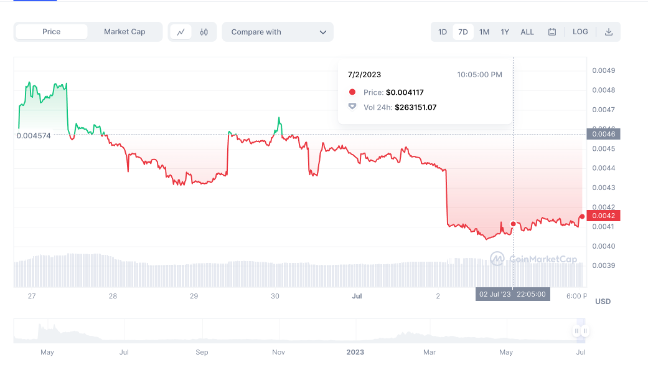Select the Price tab

pos(51,32)
